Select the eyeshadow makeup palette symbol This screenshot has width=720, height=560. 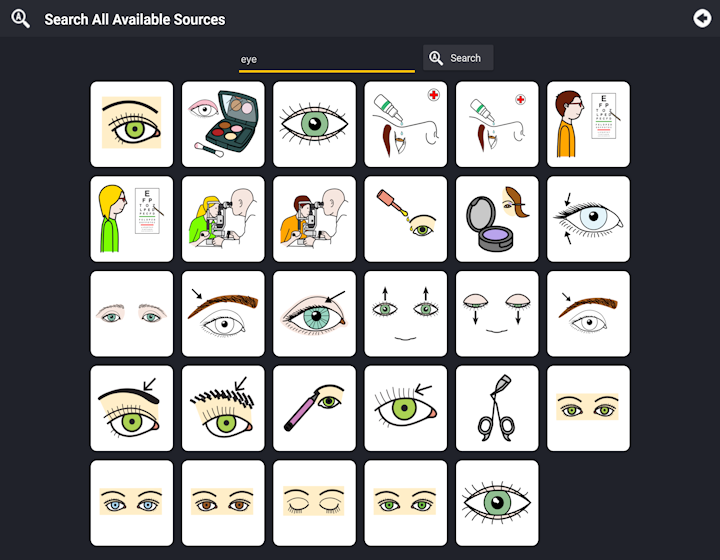[x=223, y=124]
